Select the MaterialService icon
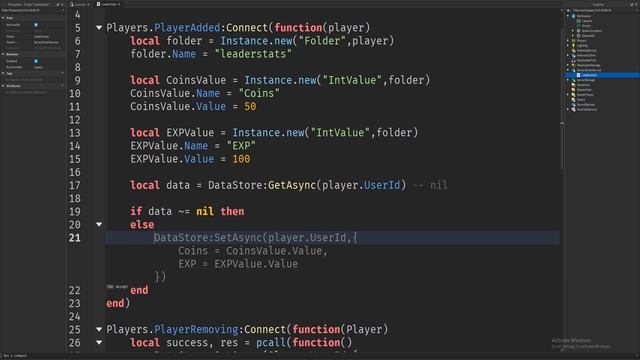 [x=573, y=51]
